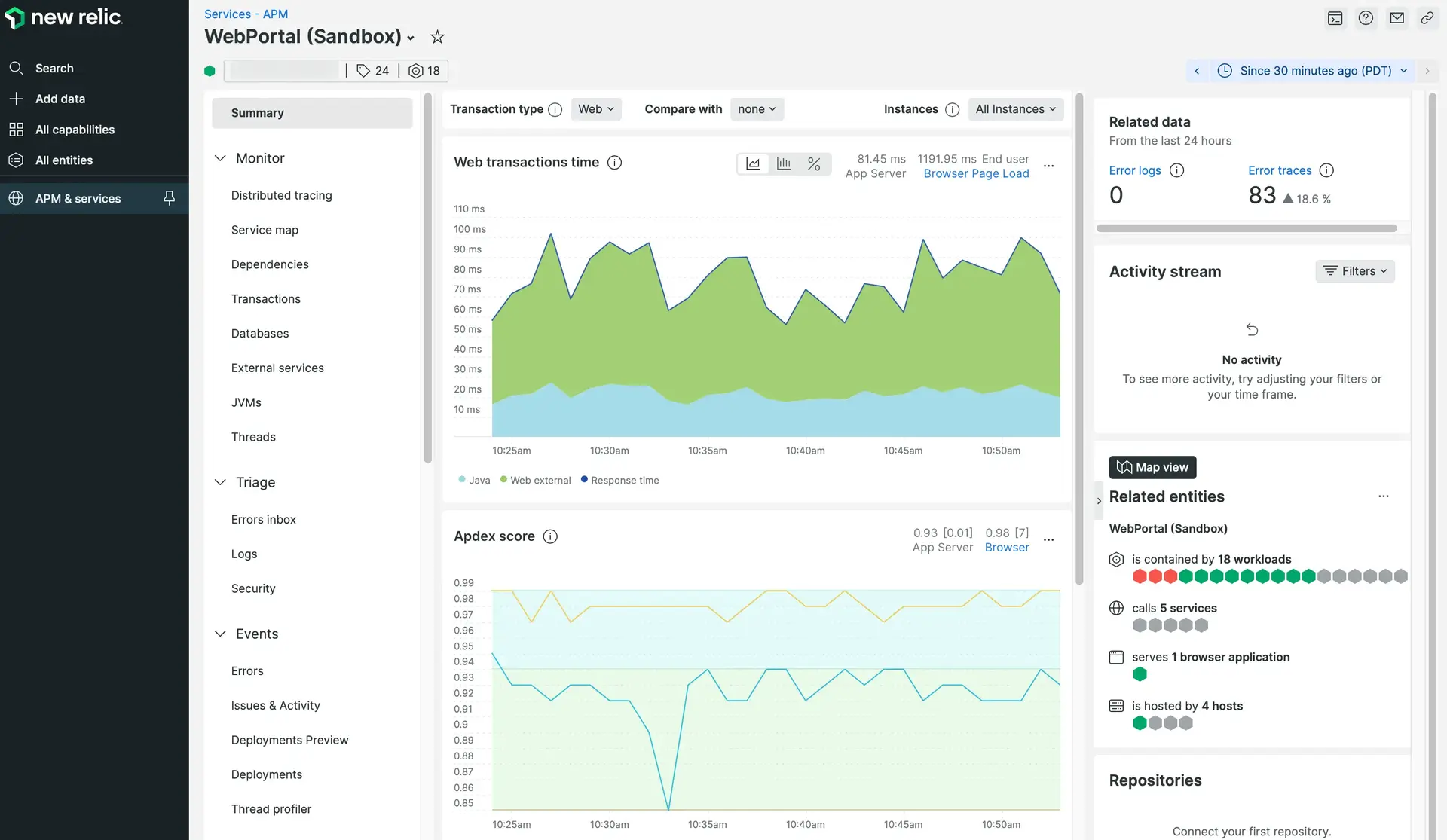
Task: Open Errors inbox under Triage
Action: pyautogui.click(x=263, y=519)
